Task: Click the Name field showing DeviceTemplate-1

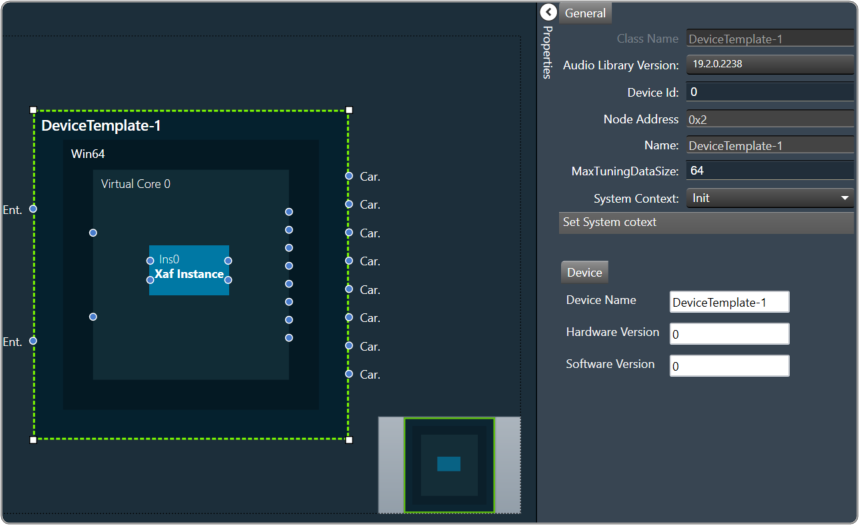Action: coord(770,145)
